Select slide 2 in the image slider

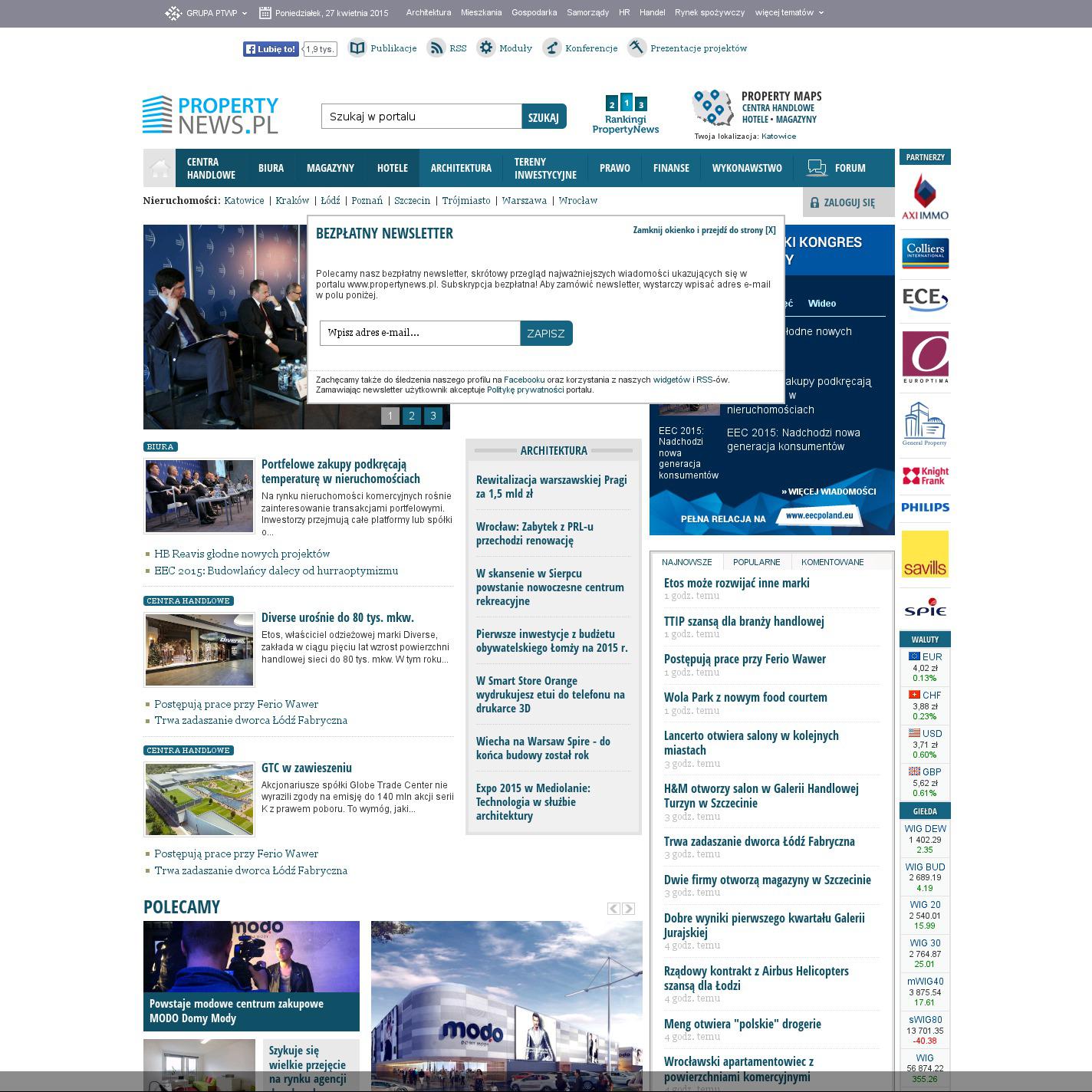pyautogui.click(x=412, y=416)
